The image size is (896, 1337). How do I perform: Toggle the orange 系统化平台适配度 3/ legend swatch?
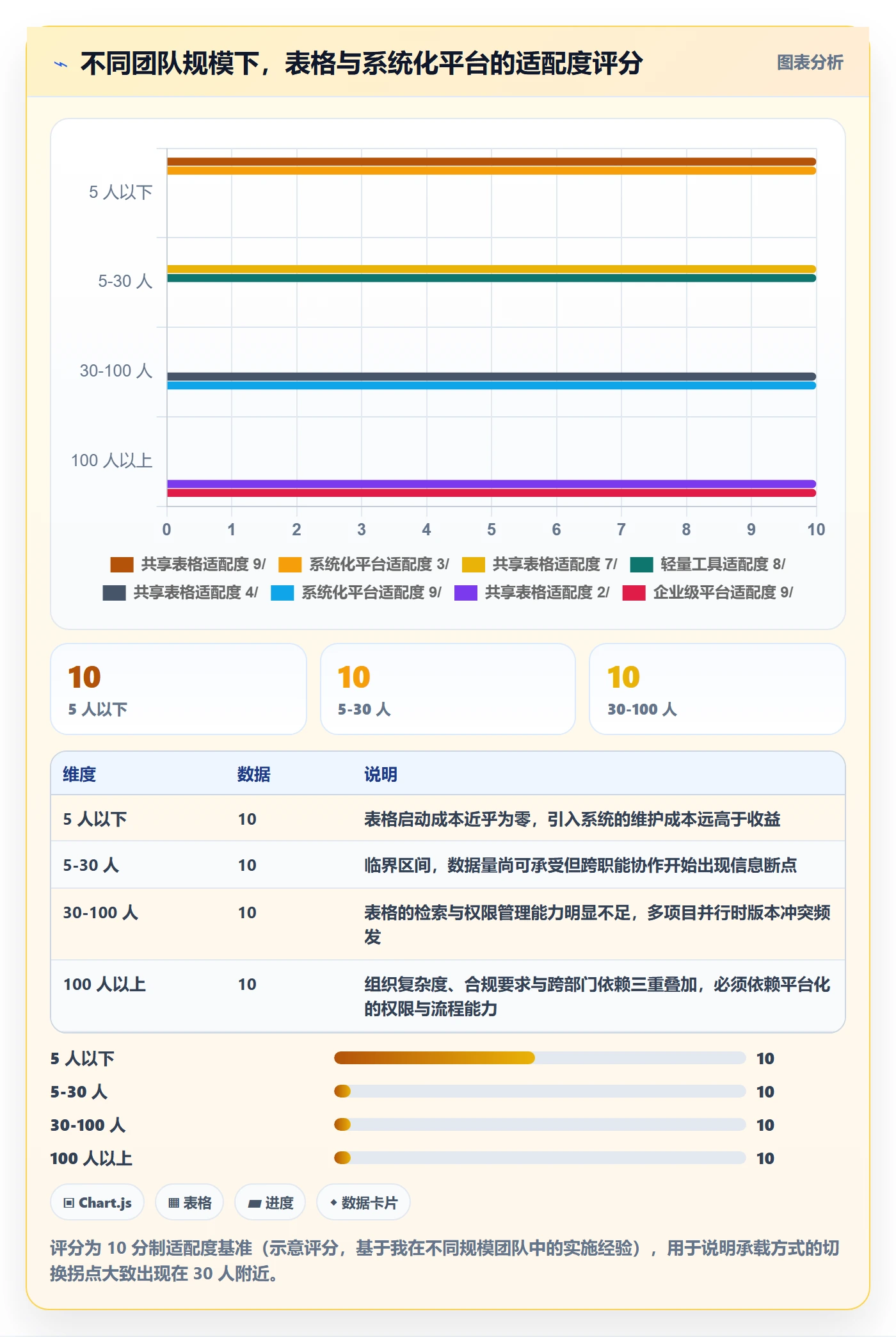[x=290, y=564]
